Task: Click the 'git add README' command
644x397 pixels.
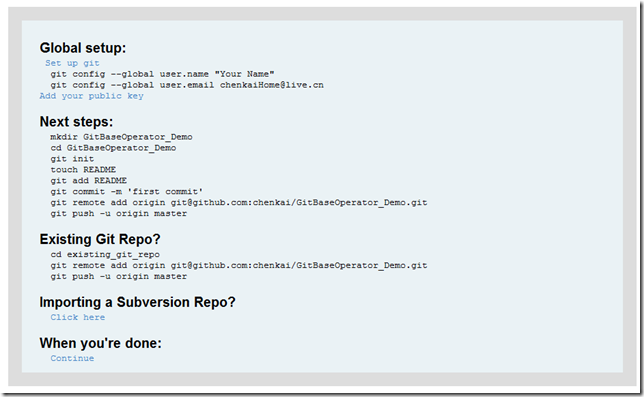Action: point(89,181)
